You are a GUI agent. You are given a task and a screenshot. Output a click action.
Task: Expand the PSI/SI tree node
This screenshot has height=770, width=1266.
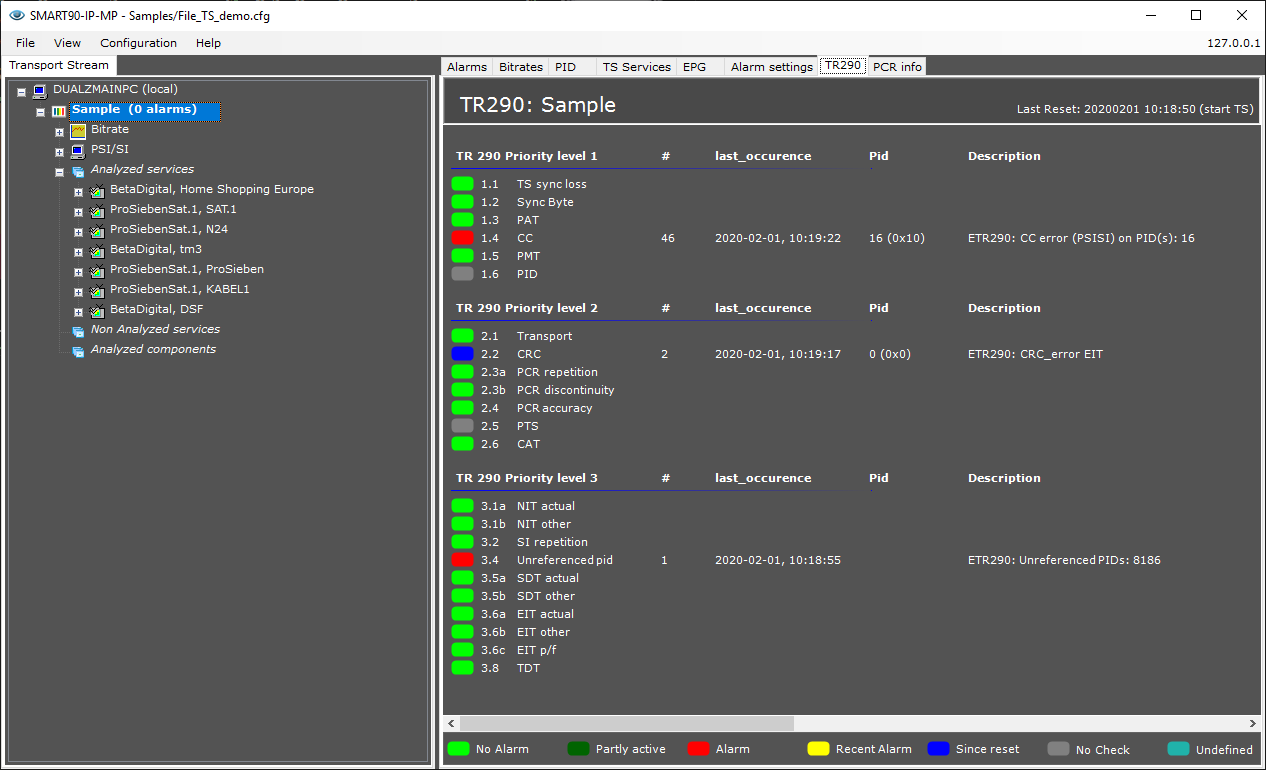coord(60,151)
